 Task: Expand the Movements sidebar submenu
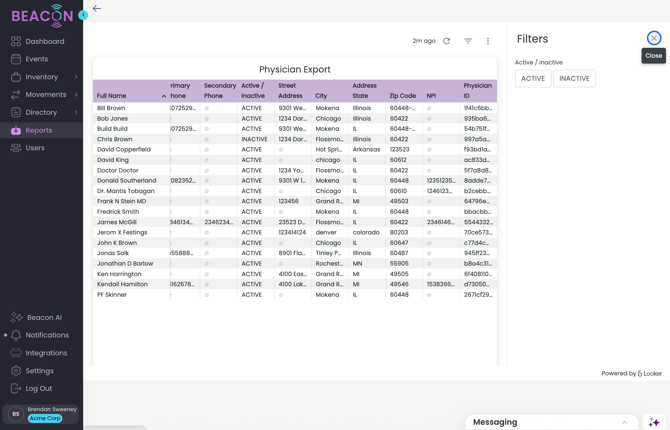click(x=76, y=95)
